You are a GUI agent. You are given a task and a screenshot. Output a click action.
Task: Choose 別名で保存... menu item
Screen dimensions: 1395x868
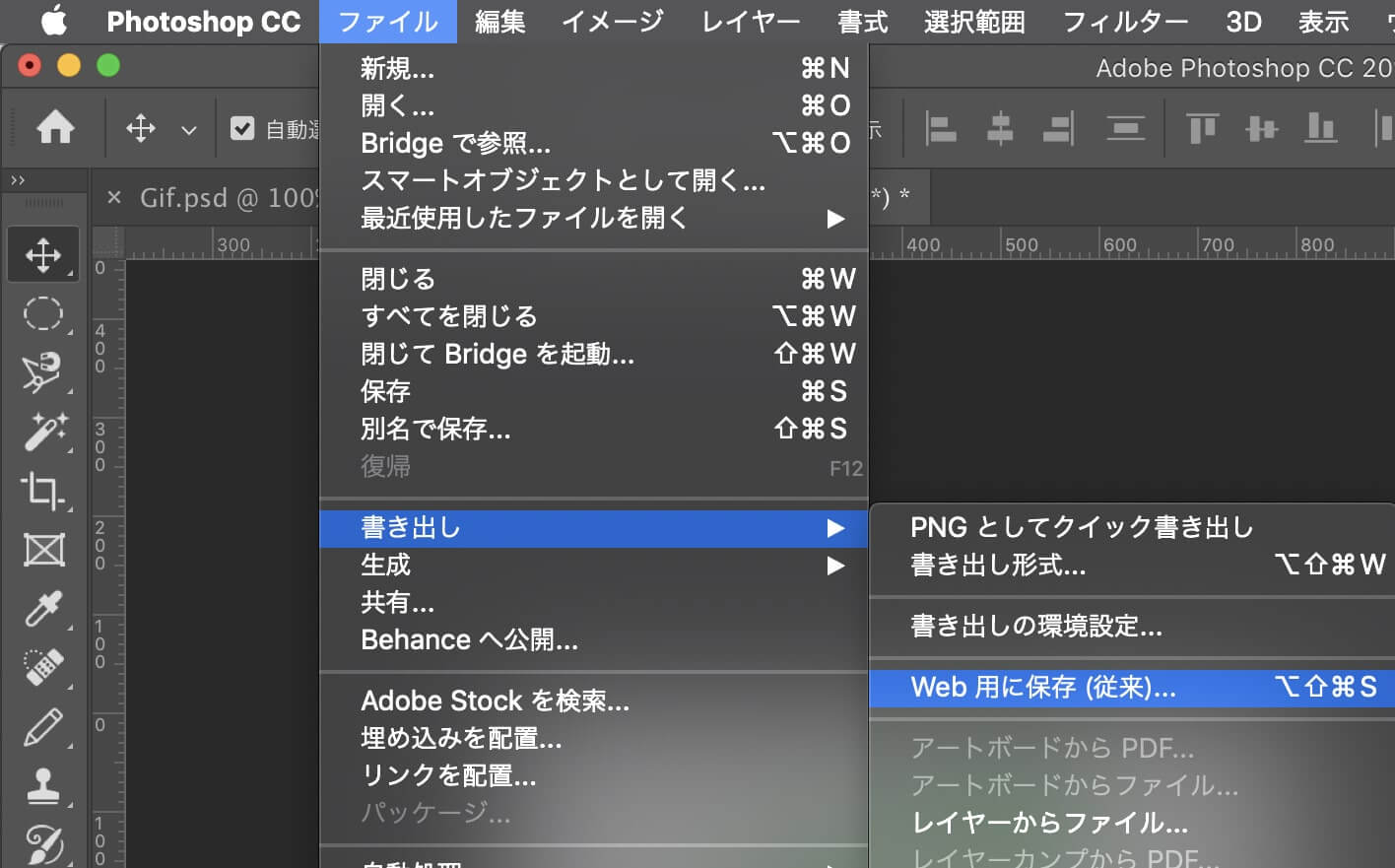pyautogui.click(x=593, y=429)
